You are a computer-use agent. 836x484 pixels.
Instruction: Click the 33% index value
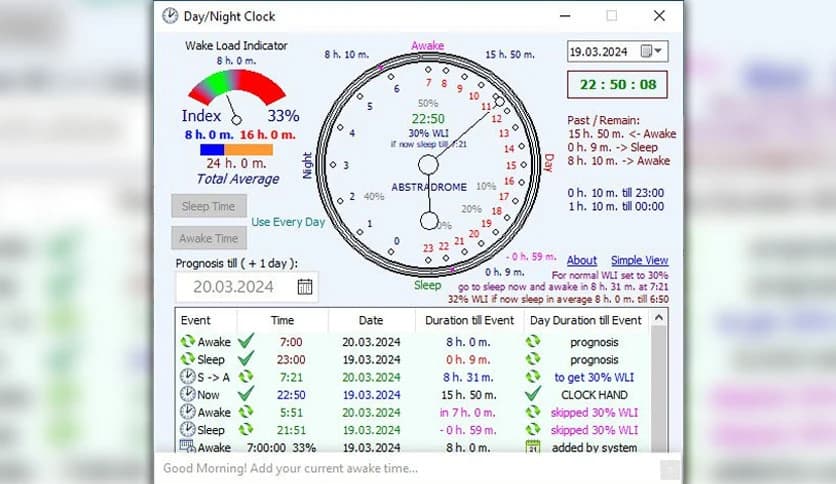283,116
